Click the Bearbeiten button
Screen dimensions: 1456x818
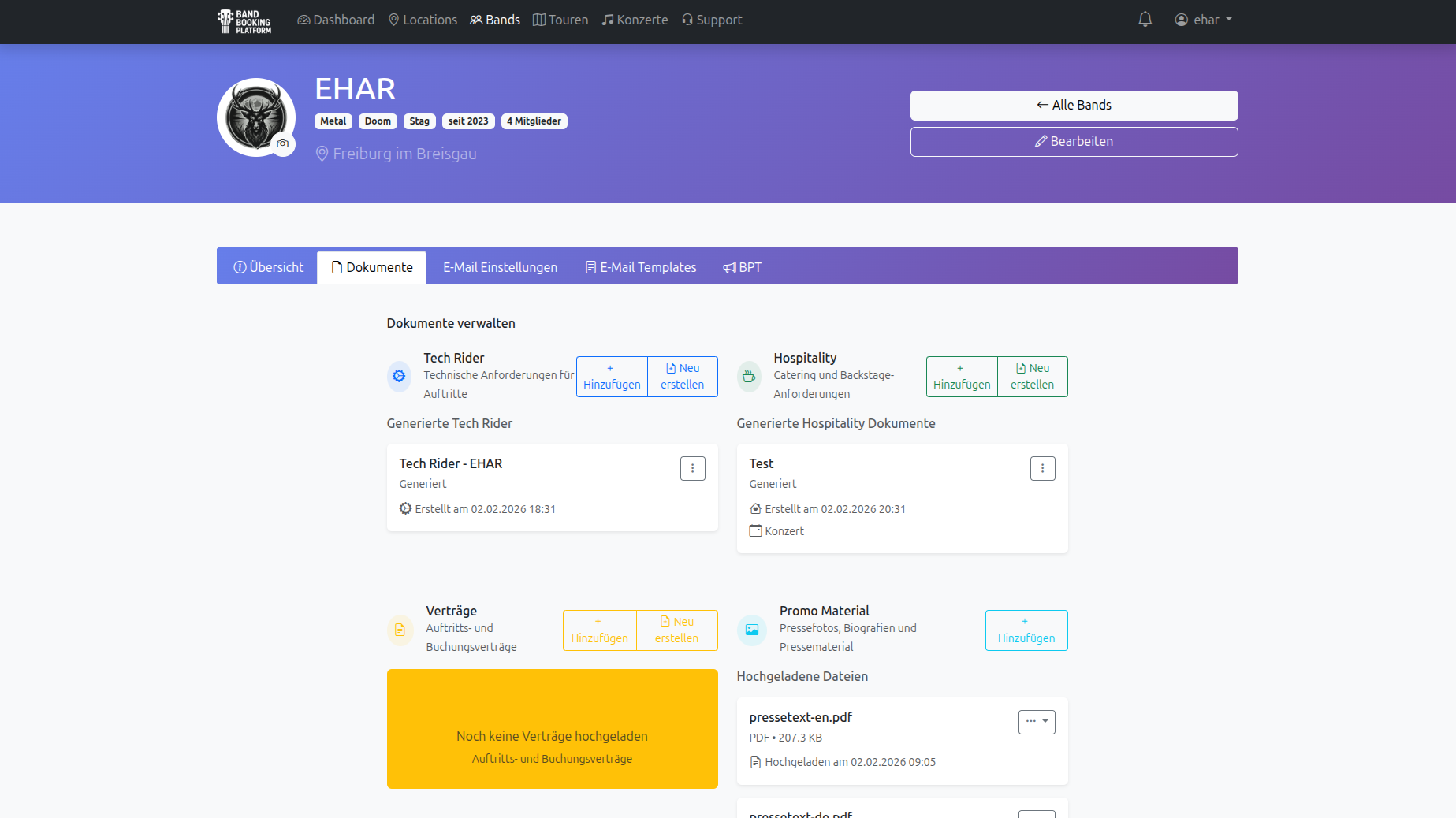[x=1074, y=141]
